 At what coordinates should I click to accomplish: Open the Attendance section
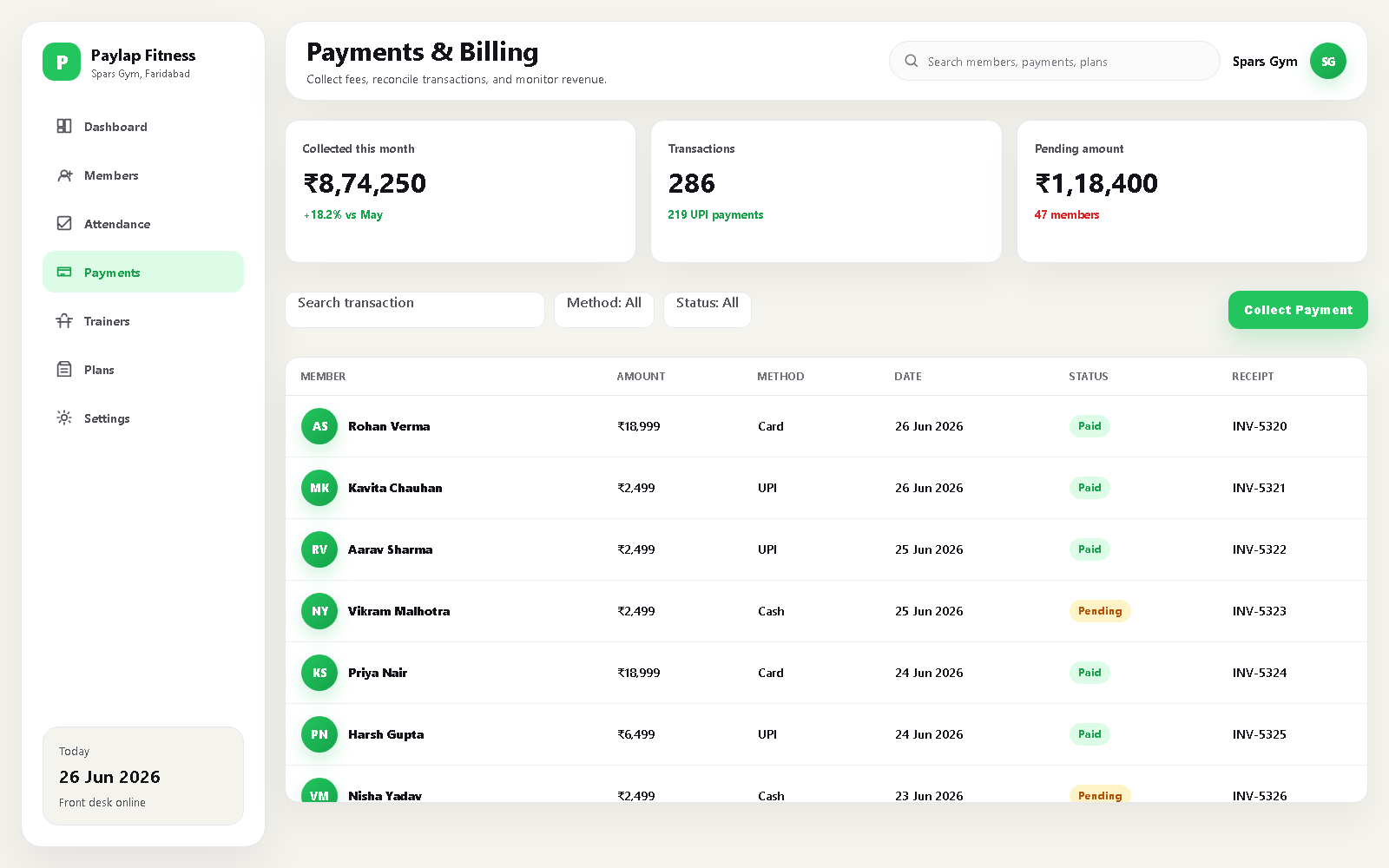tap(143, 223)
